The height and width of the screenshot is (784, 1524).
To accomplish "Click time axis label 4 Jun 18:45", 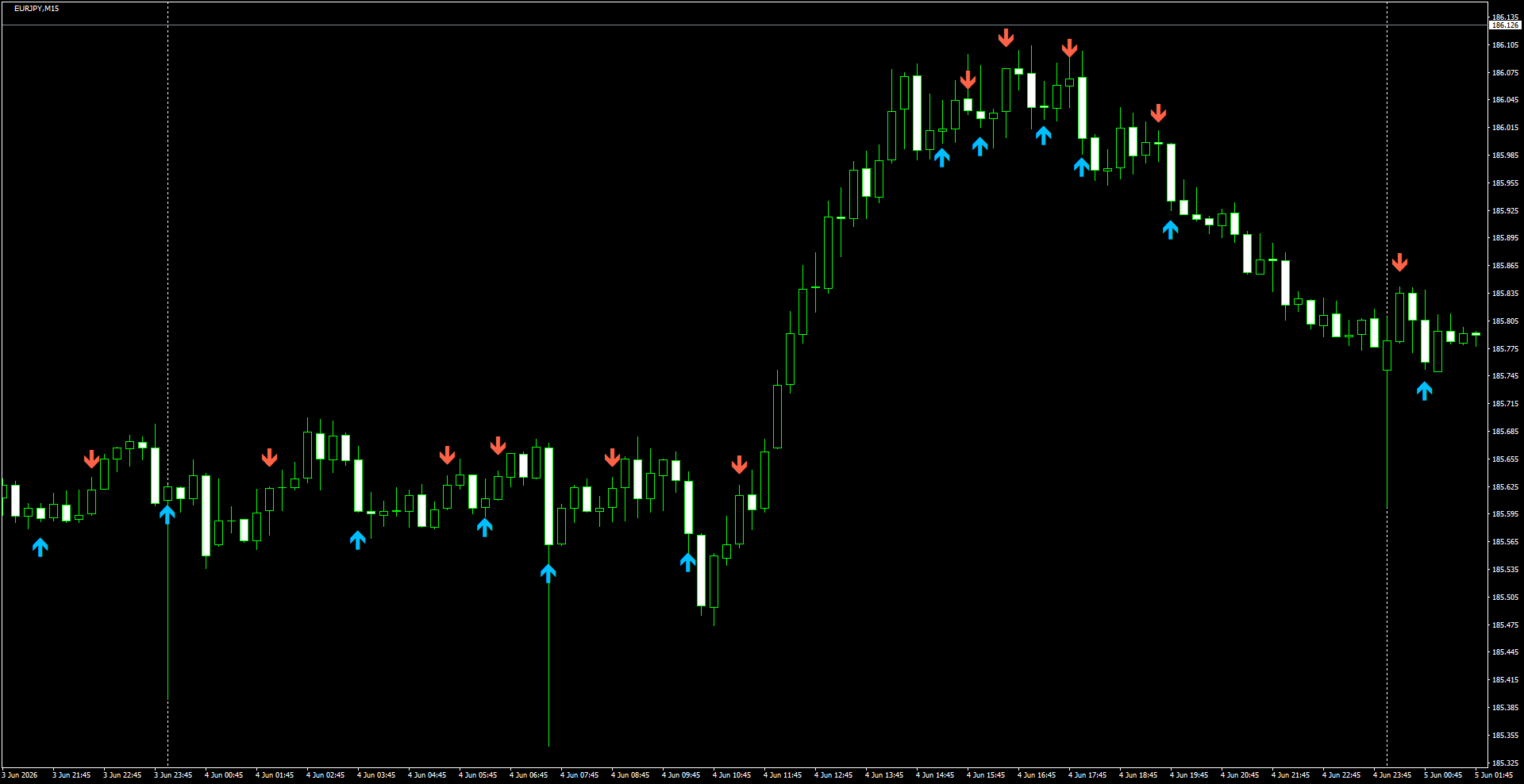I will [x=1138, y=775].
